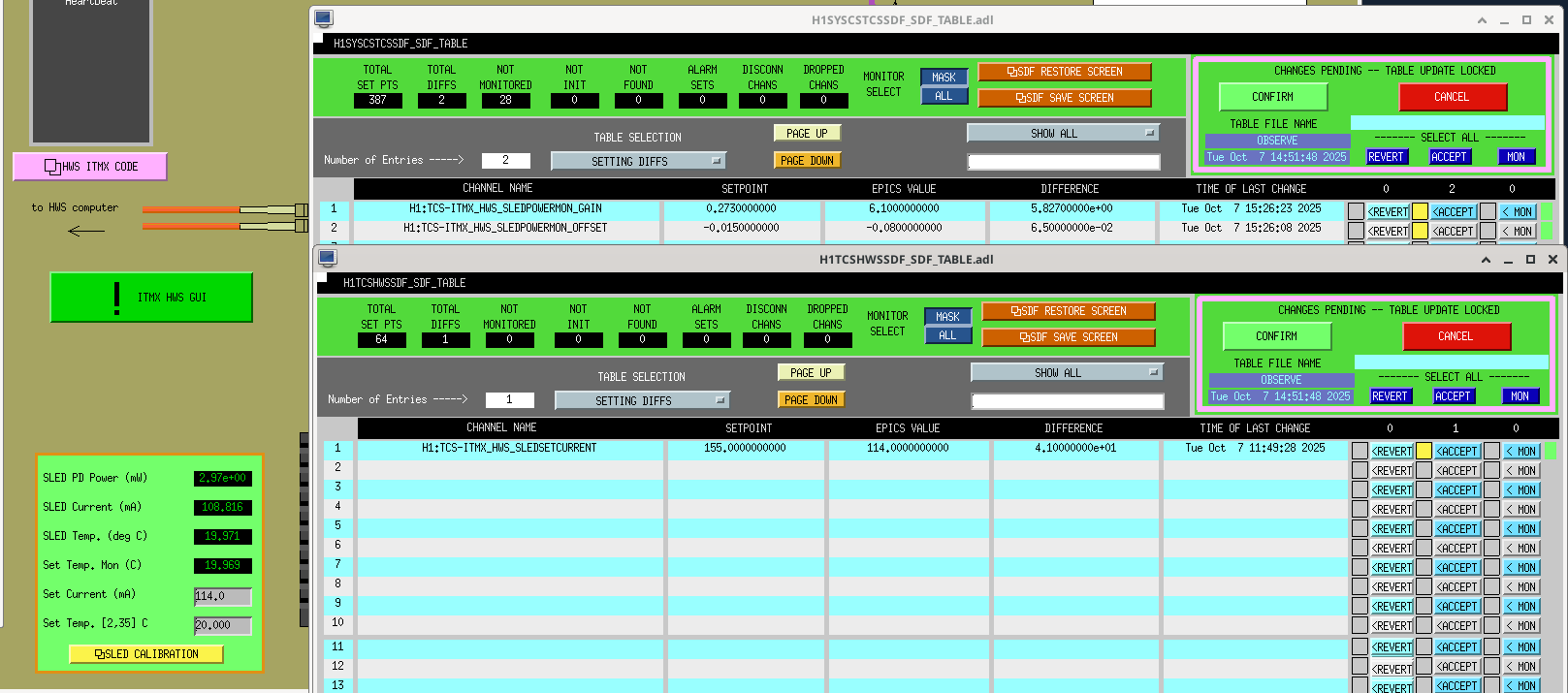The width and height of the screenshot is (1568, 693).
Task: Open SDF SAVE SCREEN in H1SYSCSTCSSDF window
Action: [x=1064, y=98]
